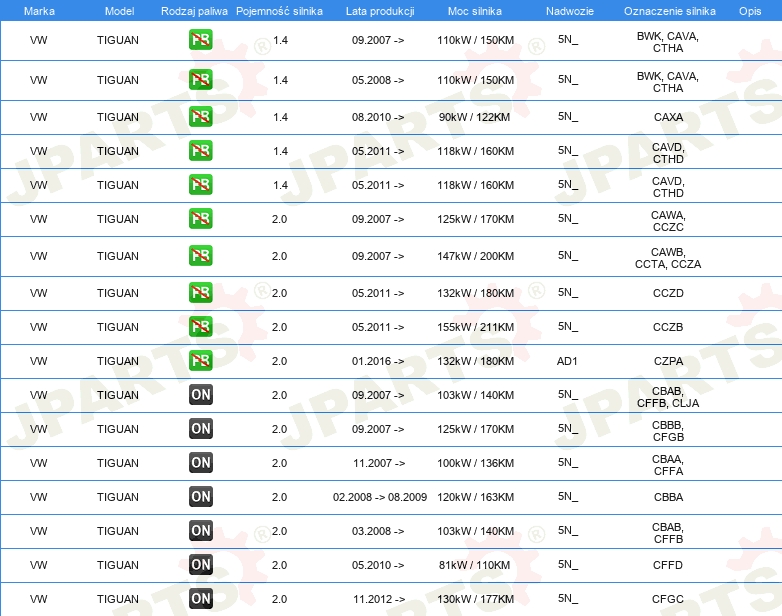Screen dimensions: 782x616
Task: Click the power value 90kW / 122KM
Action: (x=474, y=117)
